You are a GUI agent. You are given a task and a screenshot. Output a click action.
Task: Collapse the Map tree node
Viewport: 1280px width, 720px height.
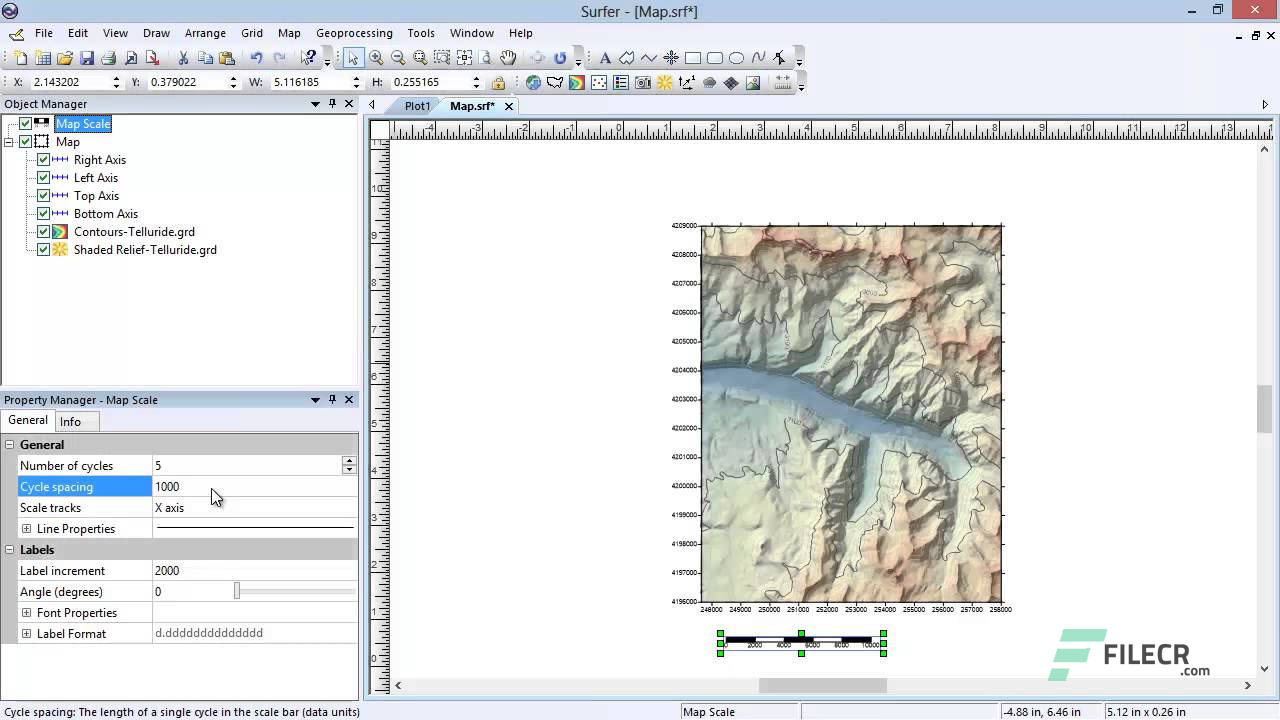9,142
